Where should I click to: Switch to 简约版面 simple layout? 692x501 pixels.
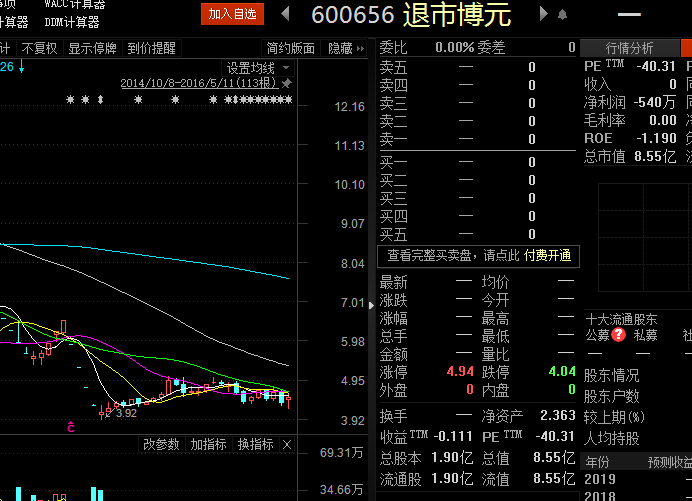(x=291, y=48)
